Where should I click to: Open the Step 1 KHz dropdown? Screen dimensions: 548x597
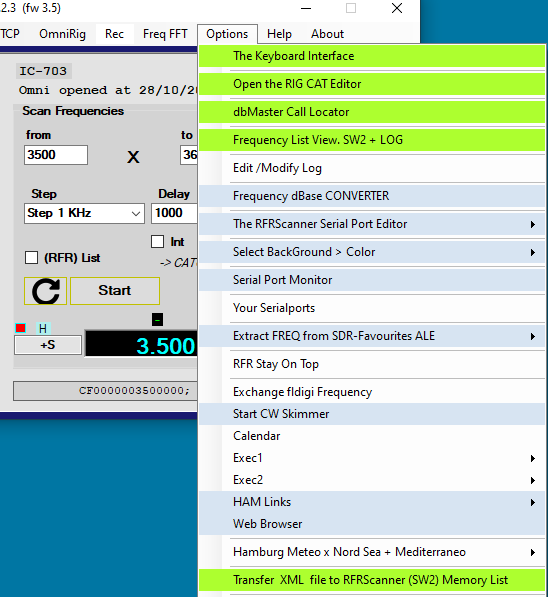(x=84, y=213)
